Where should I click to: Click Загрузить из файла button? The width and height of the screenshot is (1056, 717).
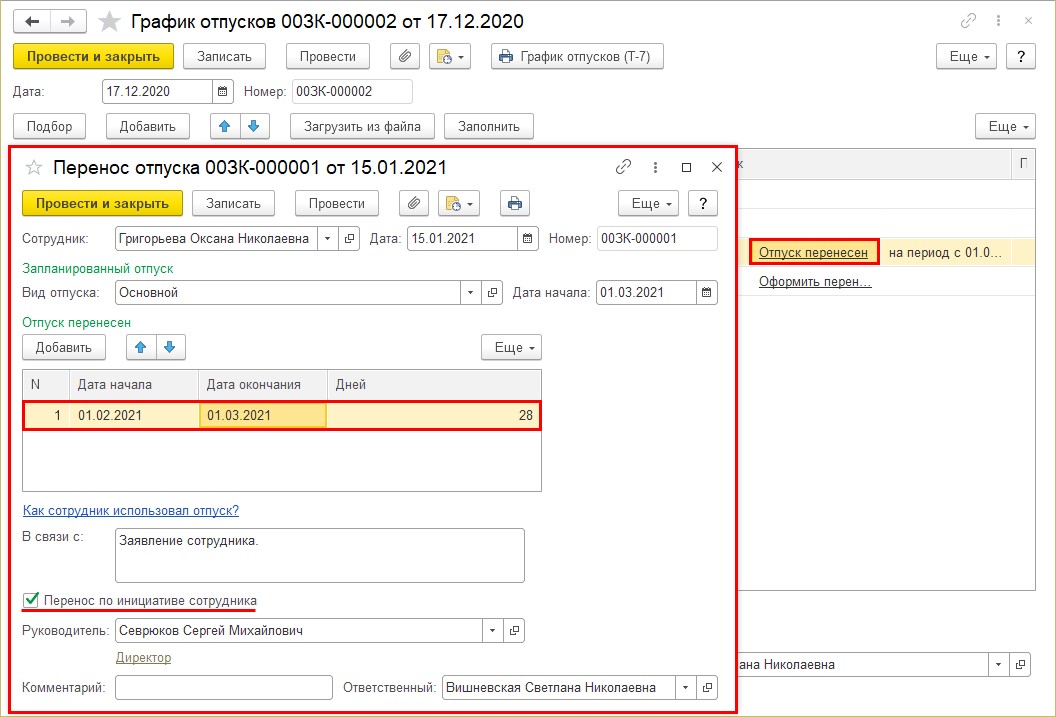coord(362,127)
